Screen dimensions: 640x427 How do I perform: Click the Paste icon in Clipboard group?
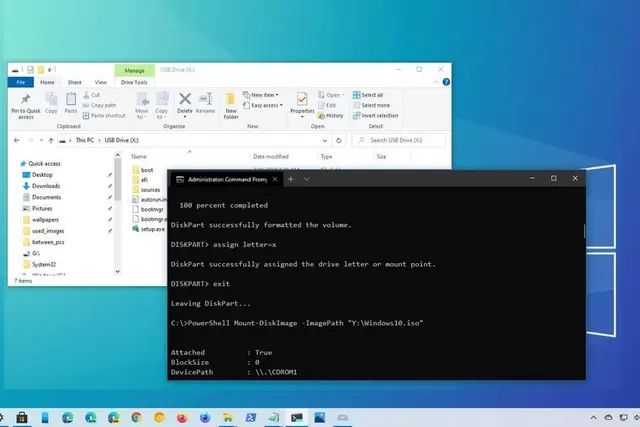(x=71, y=103)
